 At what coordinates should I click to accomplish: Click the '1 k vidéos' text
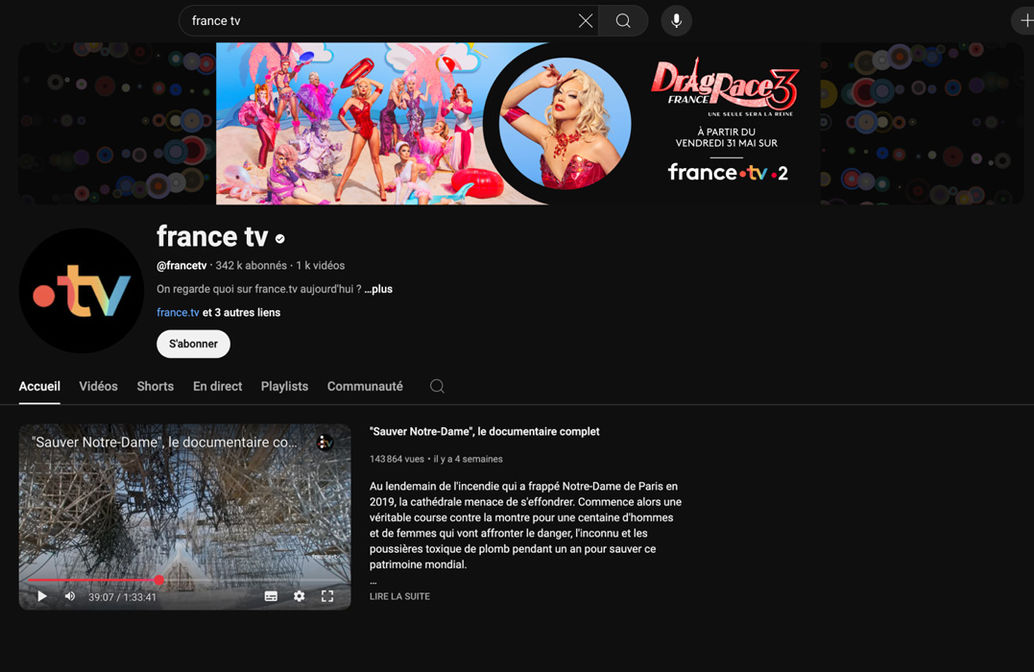coord(320,266)
